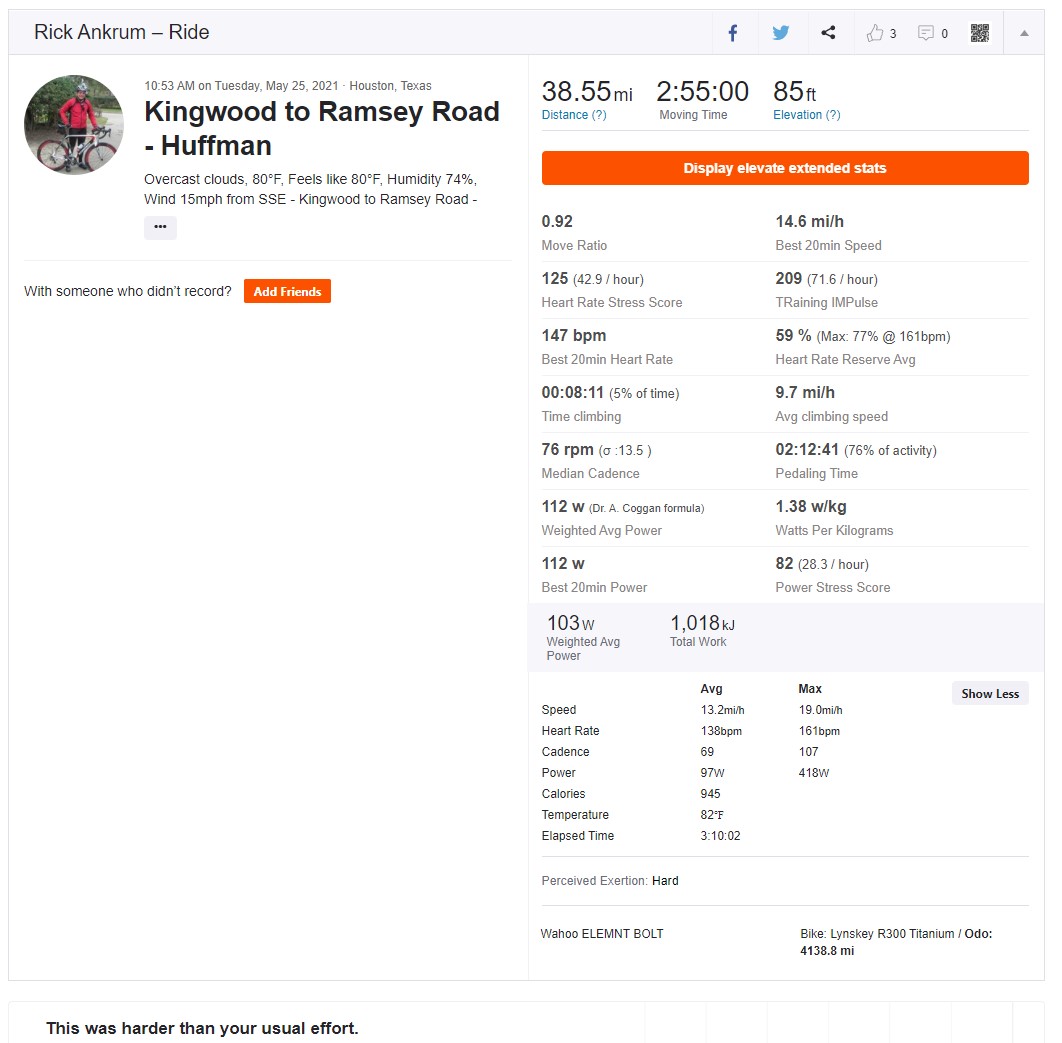
Task: Click Display elevate extended stats button
Action: 785,168
